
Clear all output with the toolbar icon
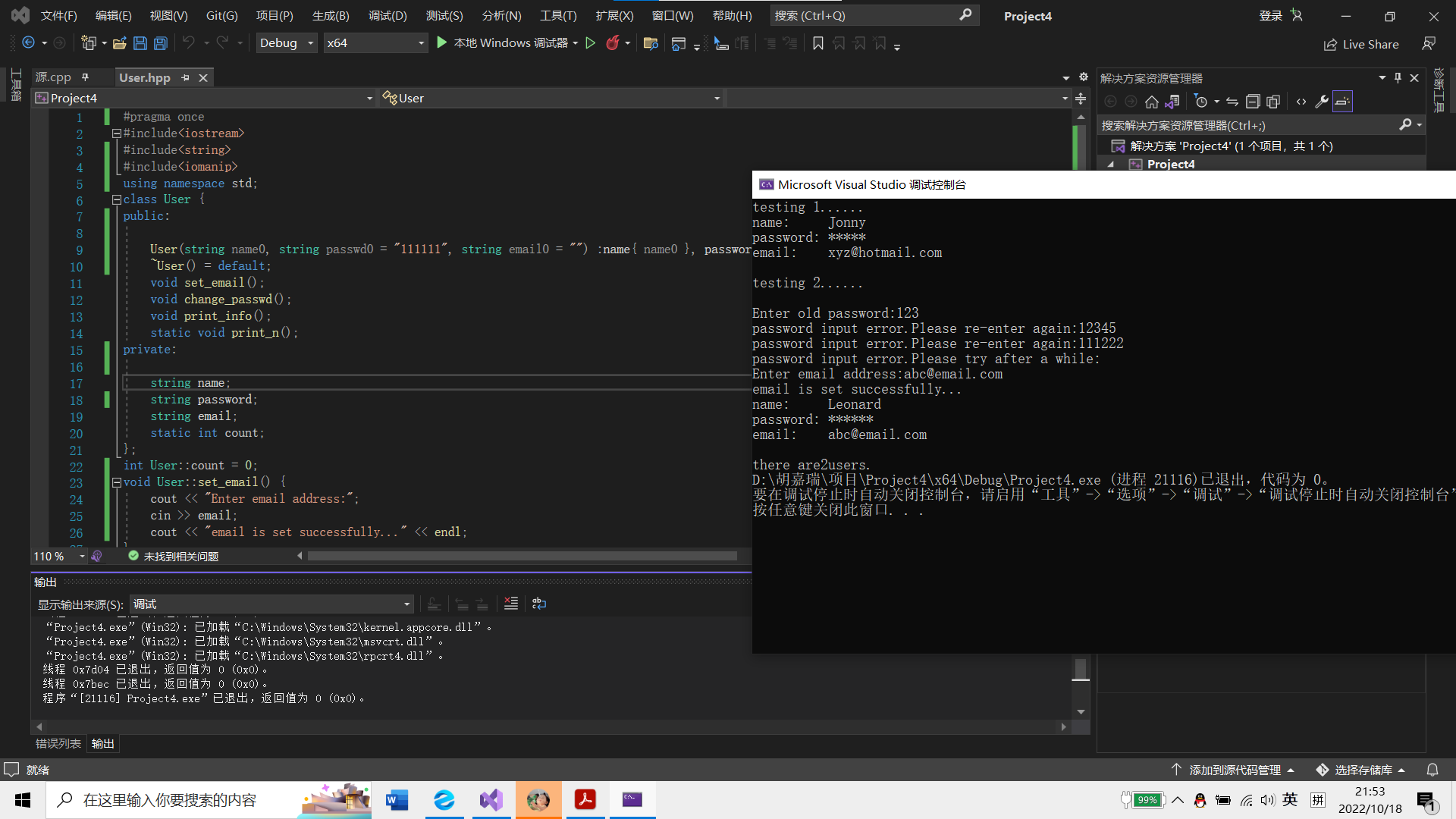(x=511, y=604)
